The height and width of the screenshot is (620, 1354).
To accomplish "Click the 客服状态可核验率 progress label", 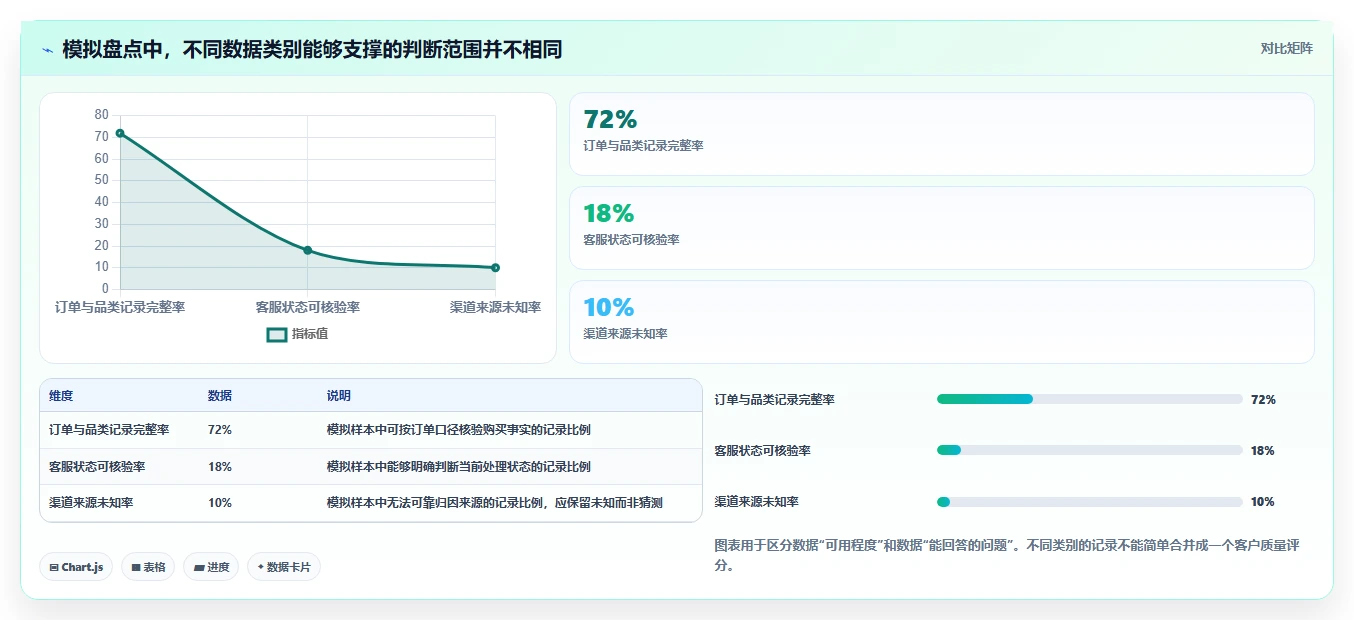I will pos(763,451).
